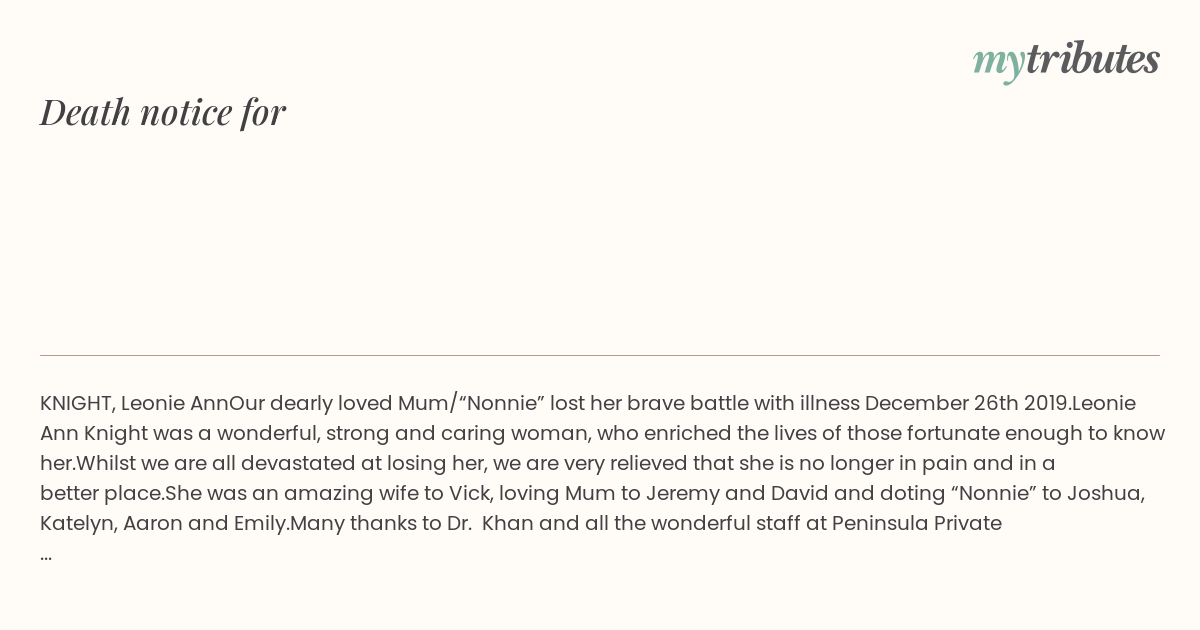Click the words "Peninsula Private"
The width and height of the screenshot is (1200, 630).
click(x=917, y=524)
